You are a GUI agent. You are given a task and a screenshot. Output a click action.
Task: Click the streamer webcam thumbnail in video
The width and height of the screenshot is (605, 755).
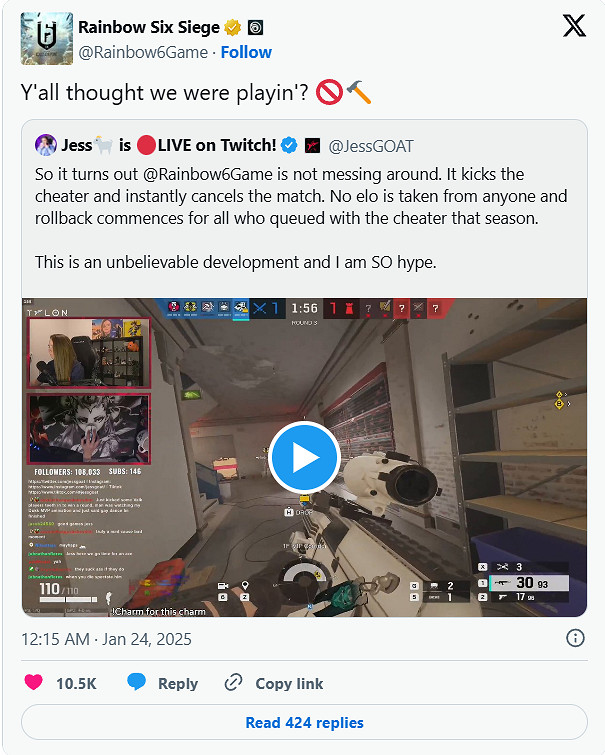(x=89, y=352)
